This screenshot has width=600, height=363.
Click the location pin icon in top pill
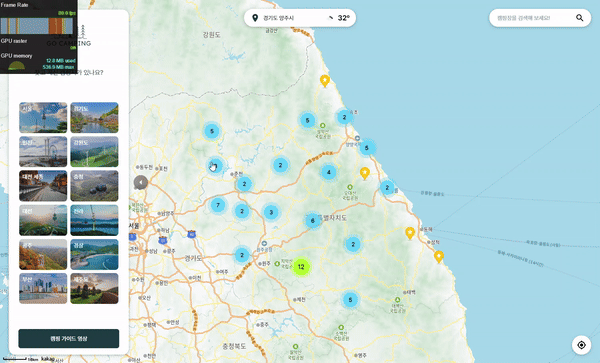255,18
